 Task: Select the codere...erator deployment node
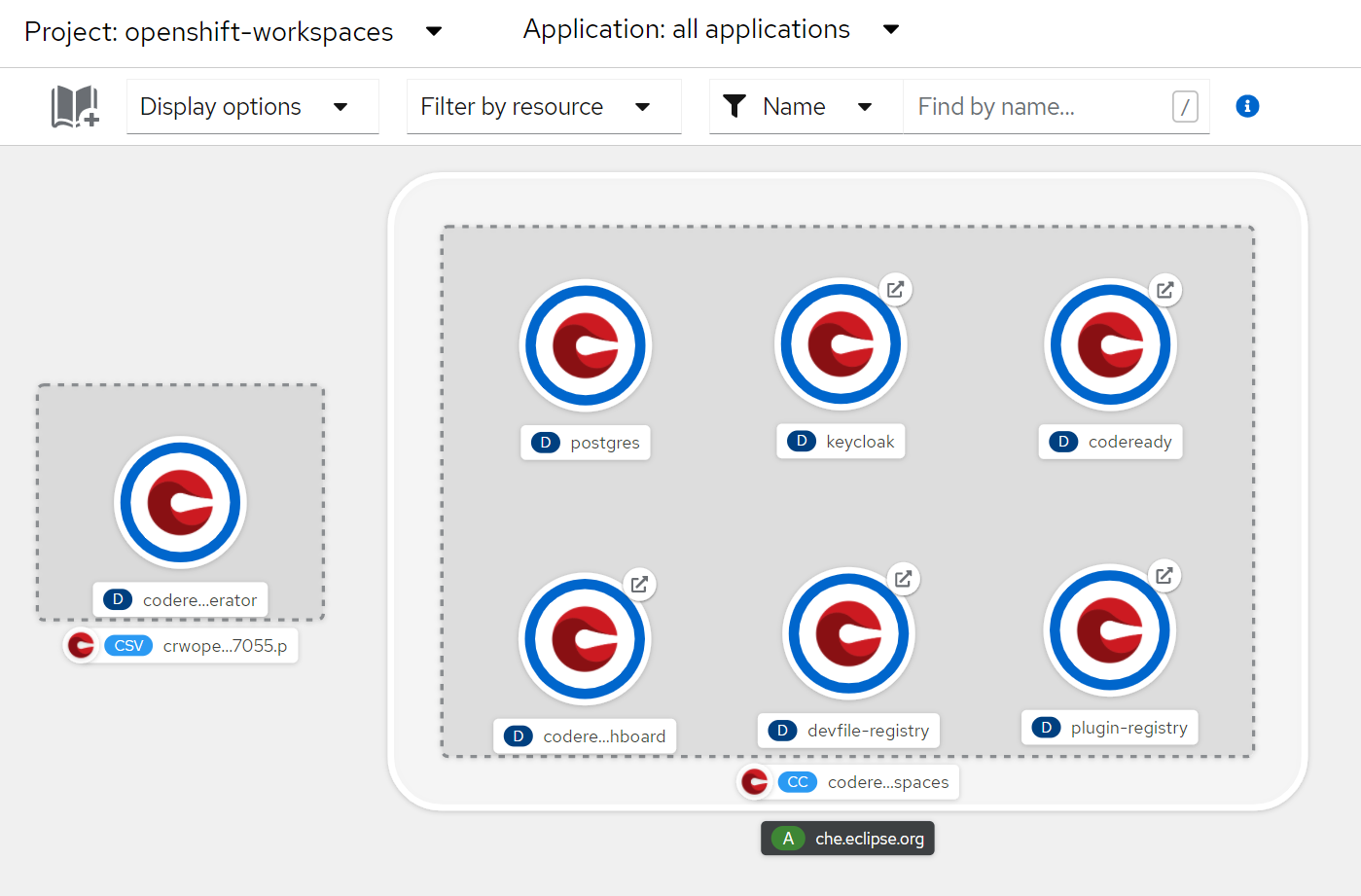coord(180,503)
